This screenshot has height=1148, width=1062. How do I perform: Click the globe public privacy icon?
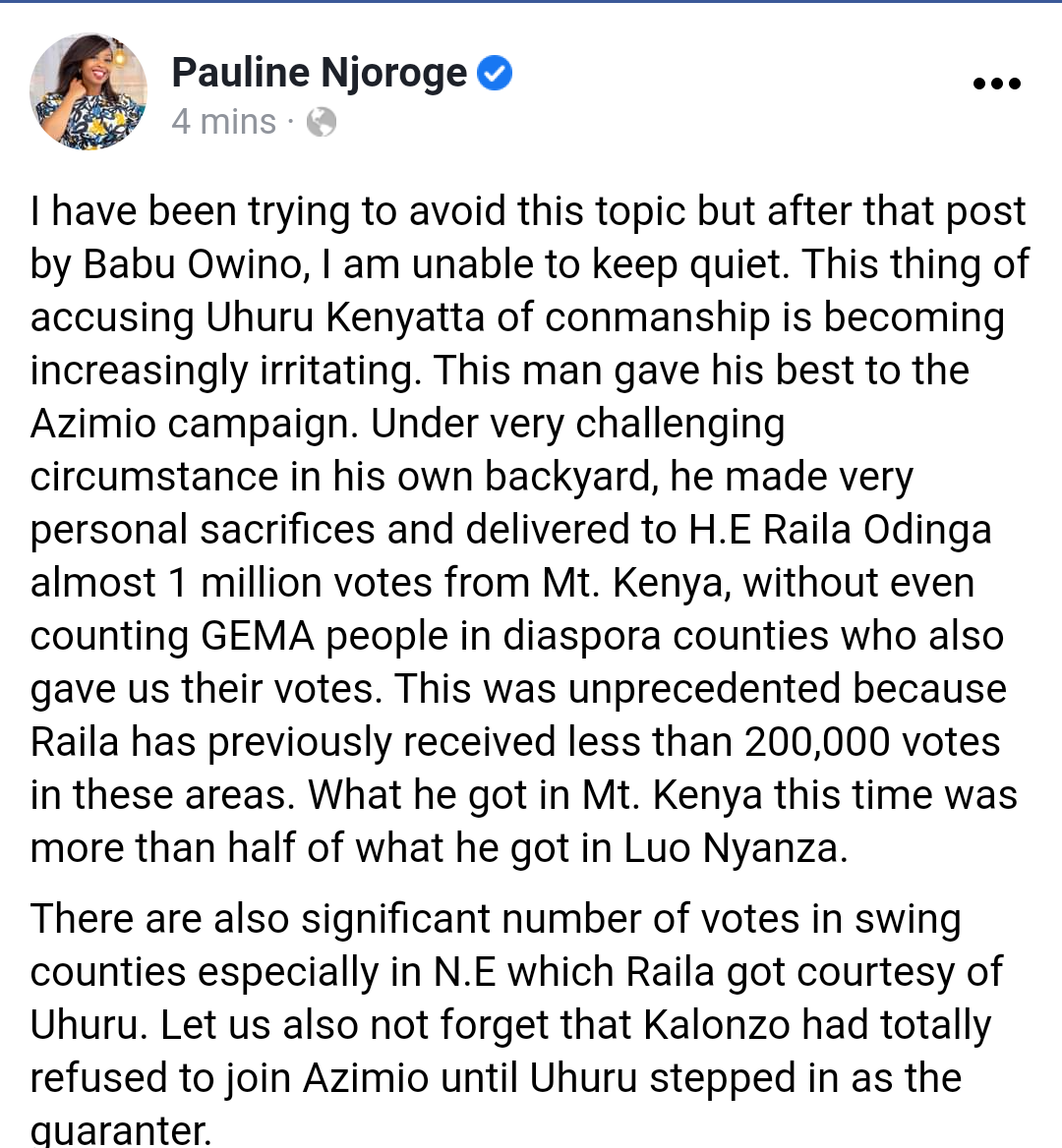(x=322, y=122)
